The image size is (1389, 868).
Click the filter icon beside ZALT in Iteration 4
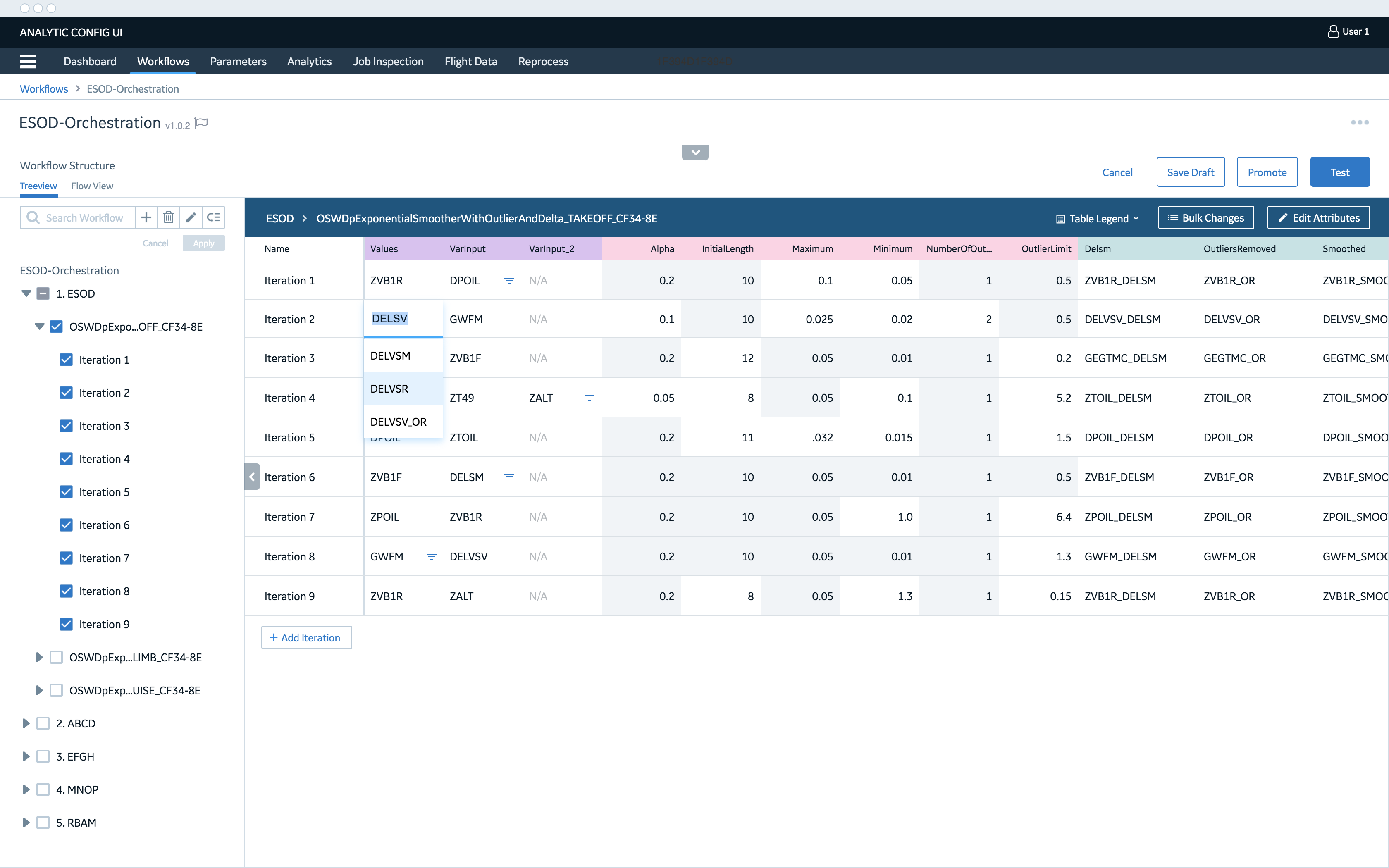pos(589,398)
